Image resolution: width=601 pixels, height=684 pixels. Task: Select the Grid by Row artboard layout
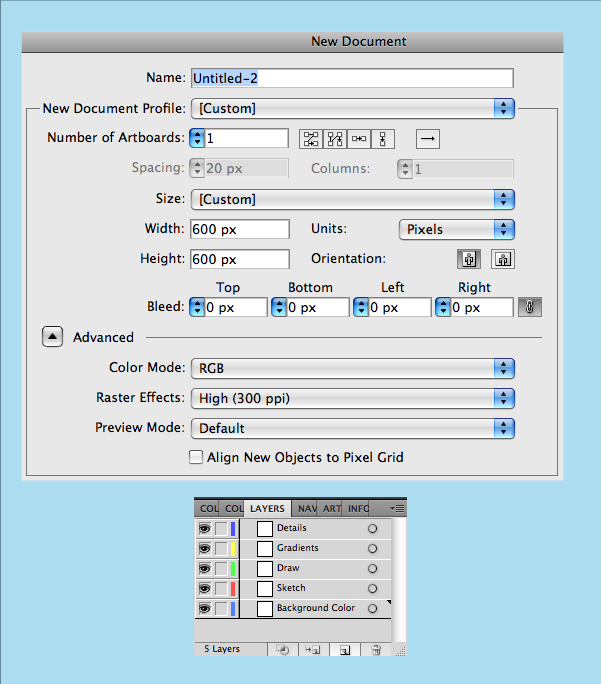point(311,138)
